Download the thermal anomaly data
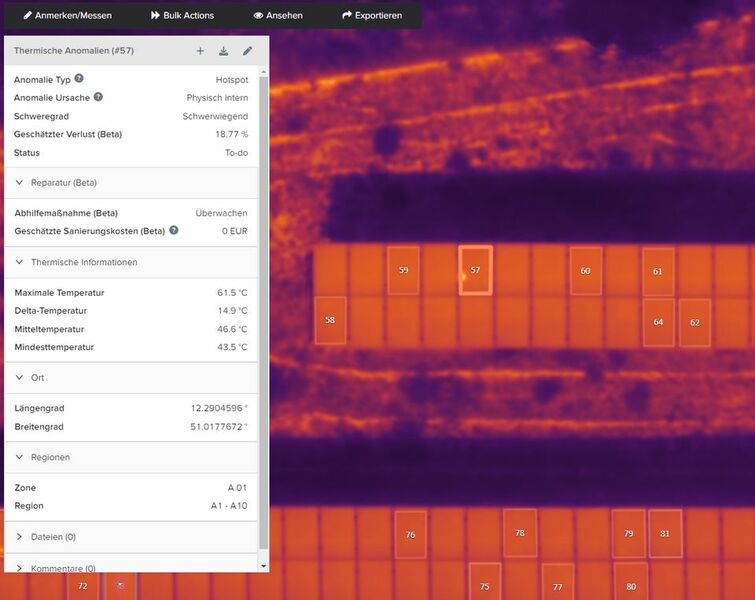 [224, 51]
